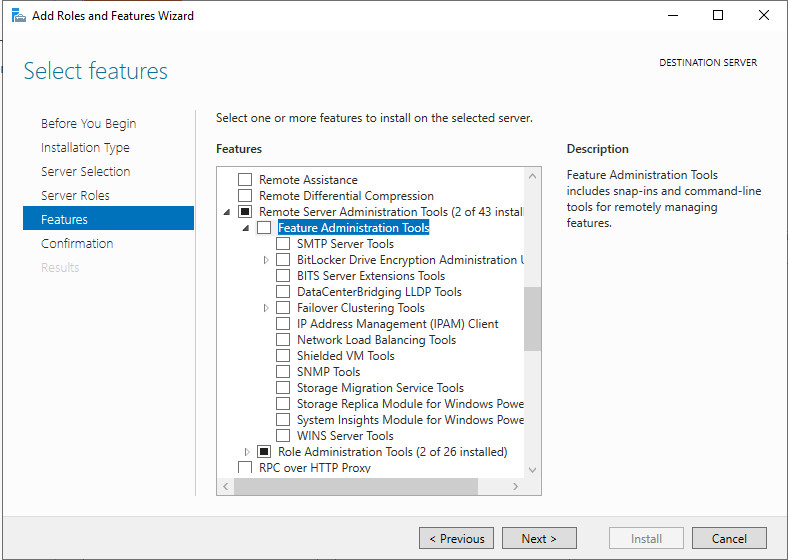Click horizontal scrollbar right arrow in features list
788x560 pixels.
coord(516,486)
